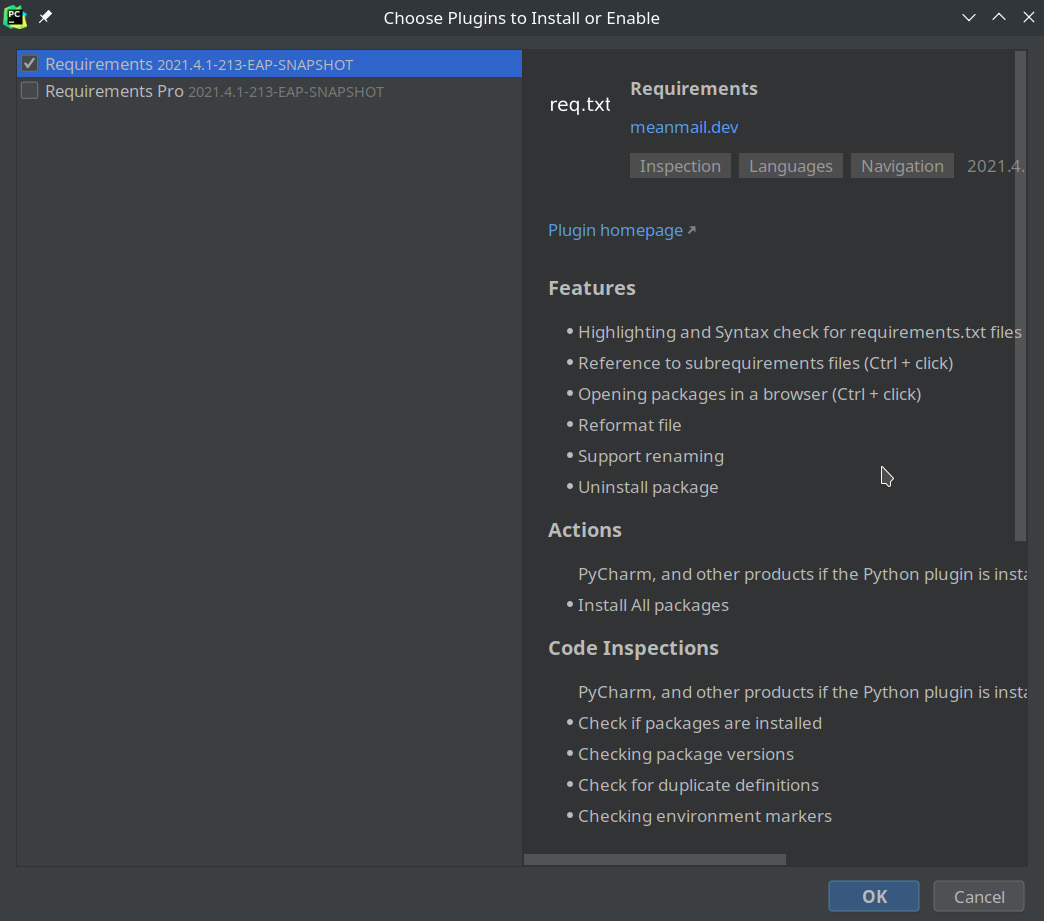The height and width of the screenshot is (921, 1044).
Task: Click the Navigation tag
Action: click(x=902, y=166)
